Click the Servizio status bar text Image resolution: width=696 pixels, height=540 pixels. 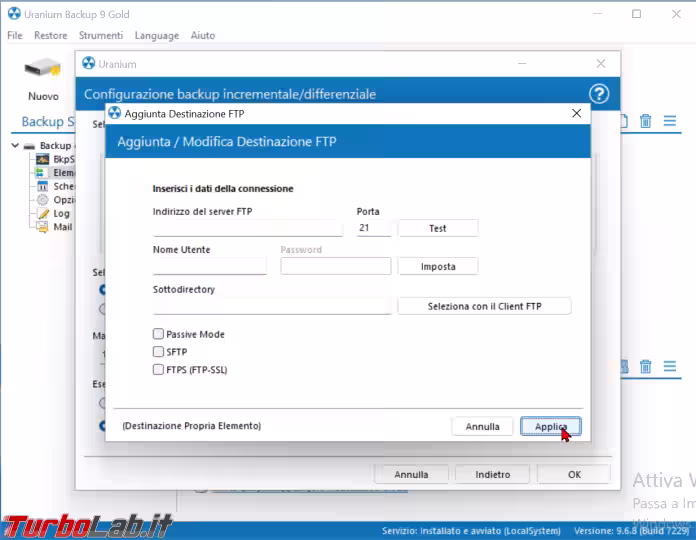click(x=471, y=531)
